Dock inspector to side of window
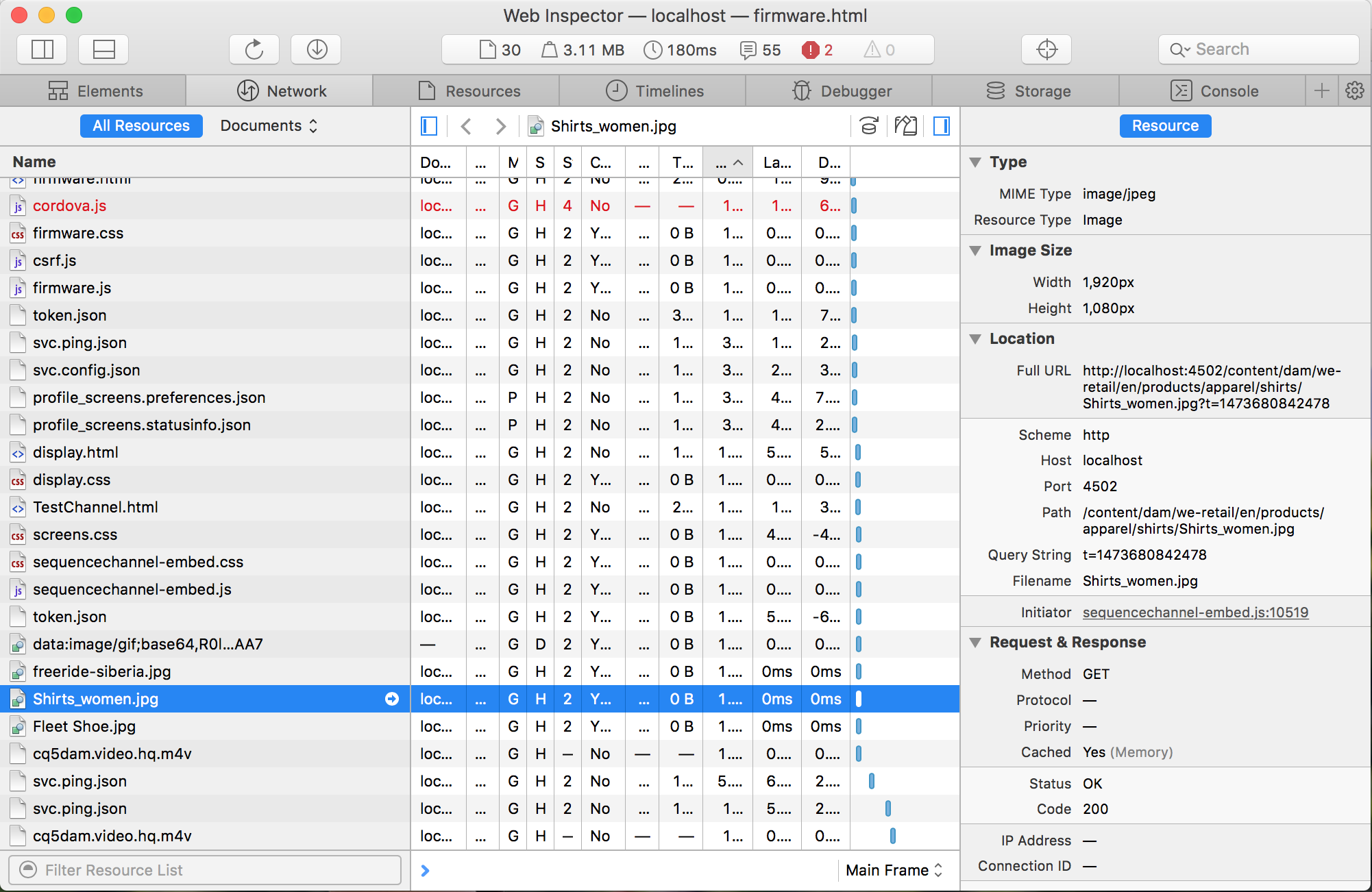Screen dimensions: 1372x892 42,49
